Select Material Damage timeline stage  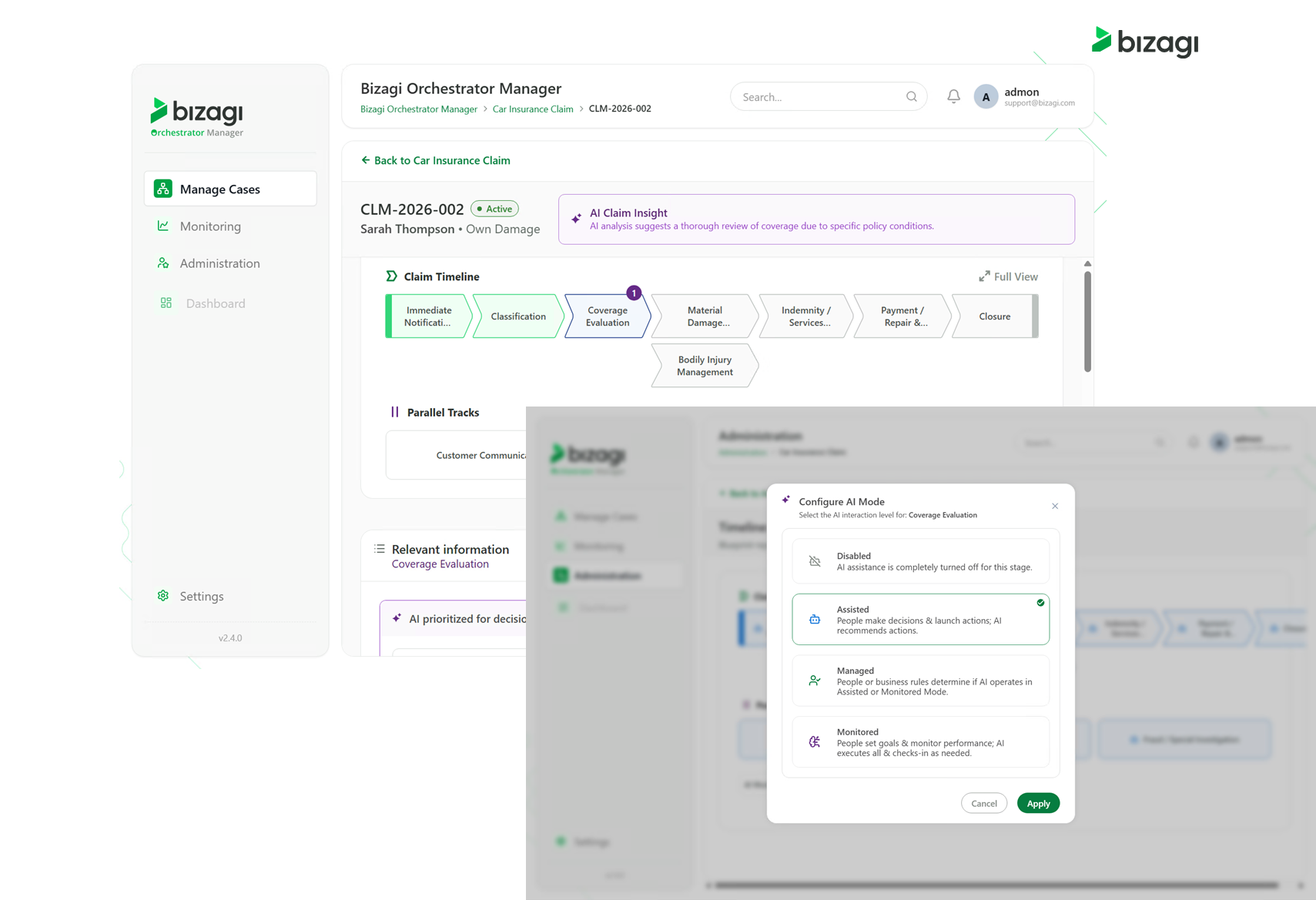[705, 316]
